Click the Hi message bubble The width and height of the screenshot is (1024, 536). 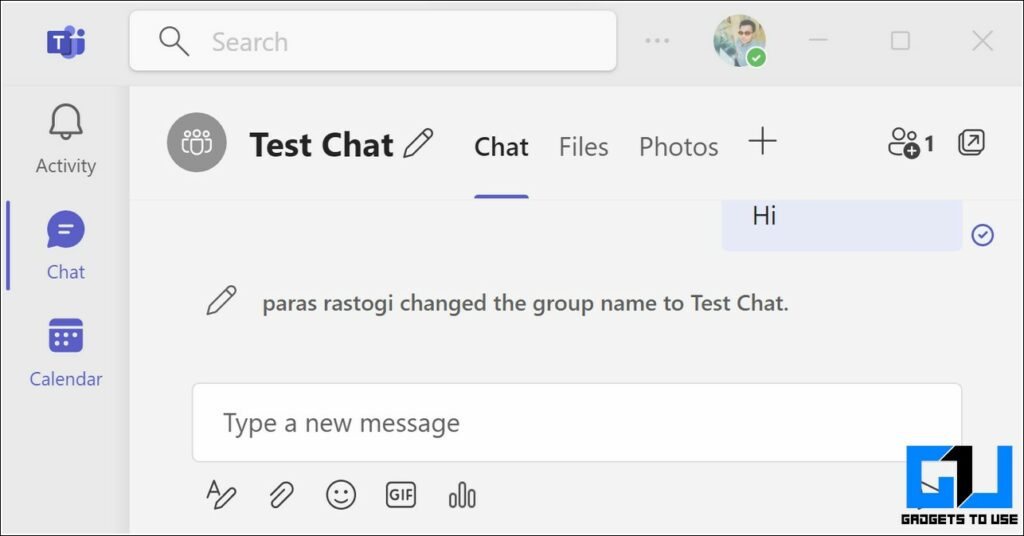(x=842, y=224)
